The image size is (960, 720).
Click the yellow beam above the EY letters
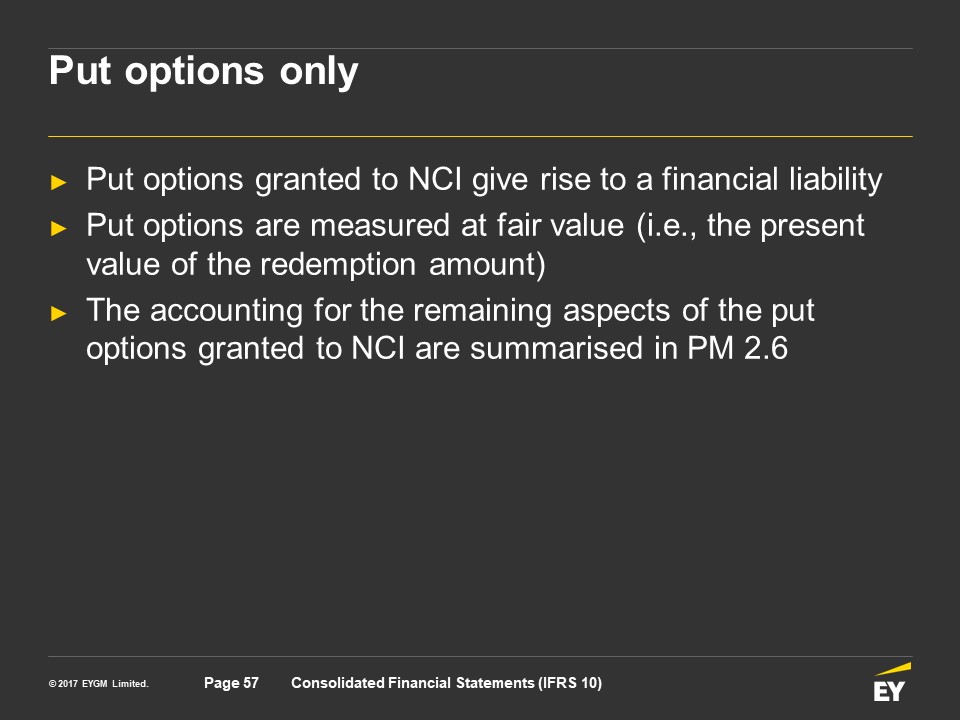[x=892, y=669]
